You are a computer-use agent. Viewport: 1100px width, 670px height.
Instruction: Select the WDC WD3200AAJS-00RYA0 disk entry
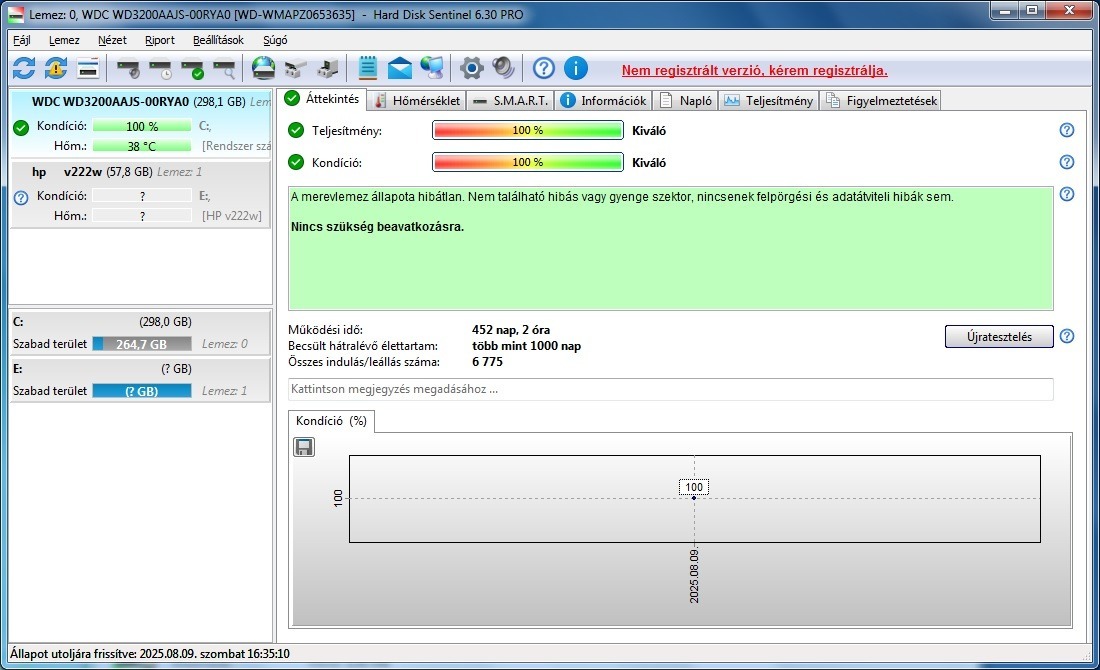pos(140,123)
